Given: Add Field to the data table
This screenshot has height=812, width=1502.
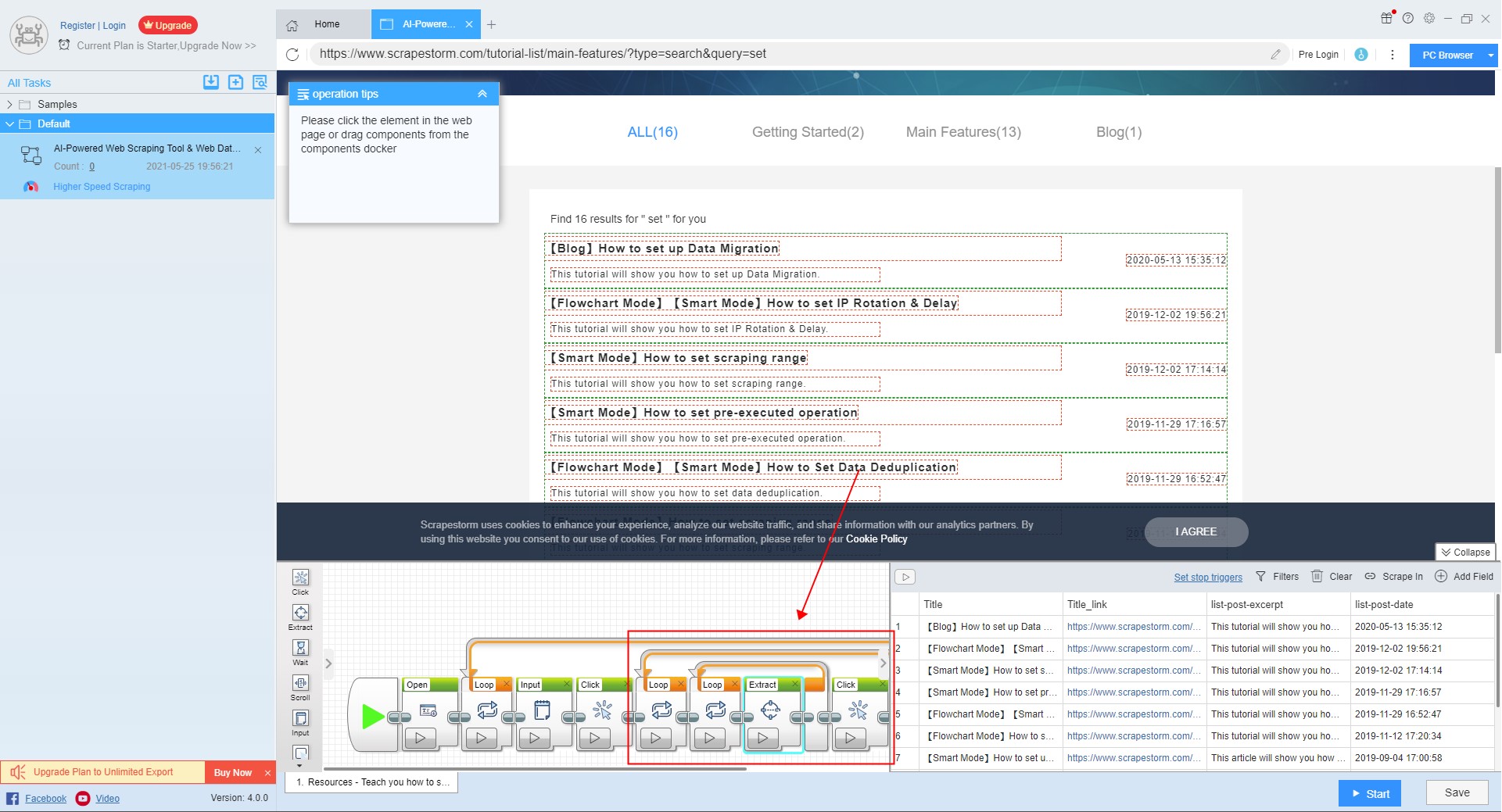Looking at the screenshot, I should click(1464, 577).
